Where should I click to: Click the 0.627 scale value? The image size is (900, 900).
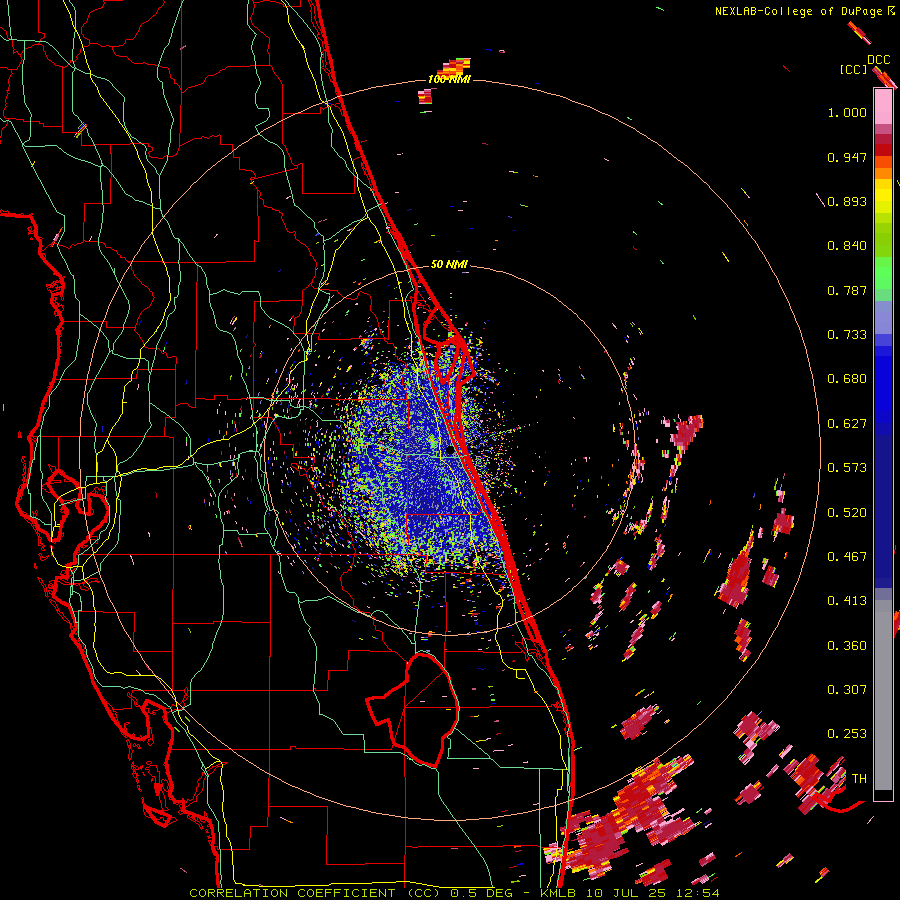click(x=847, y=424)
